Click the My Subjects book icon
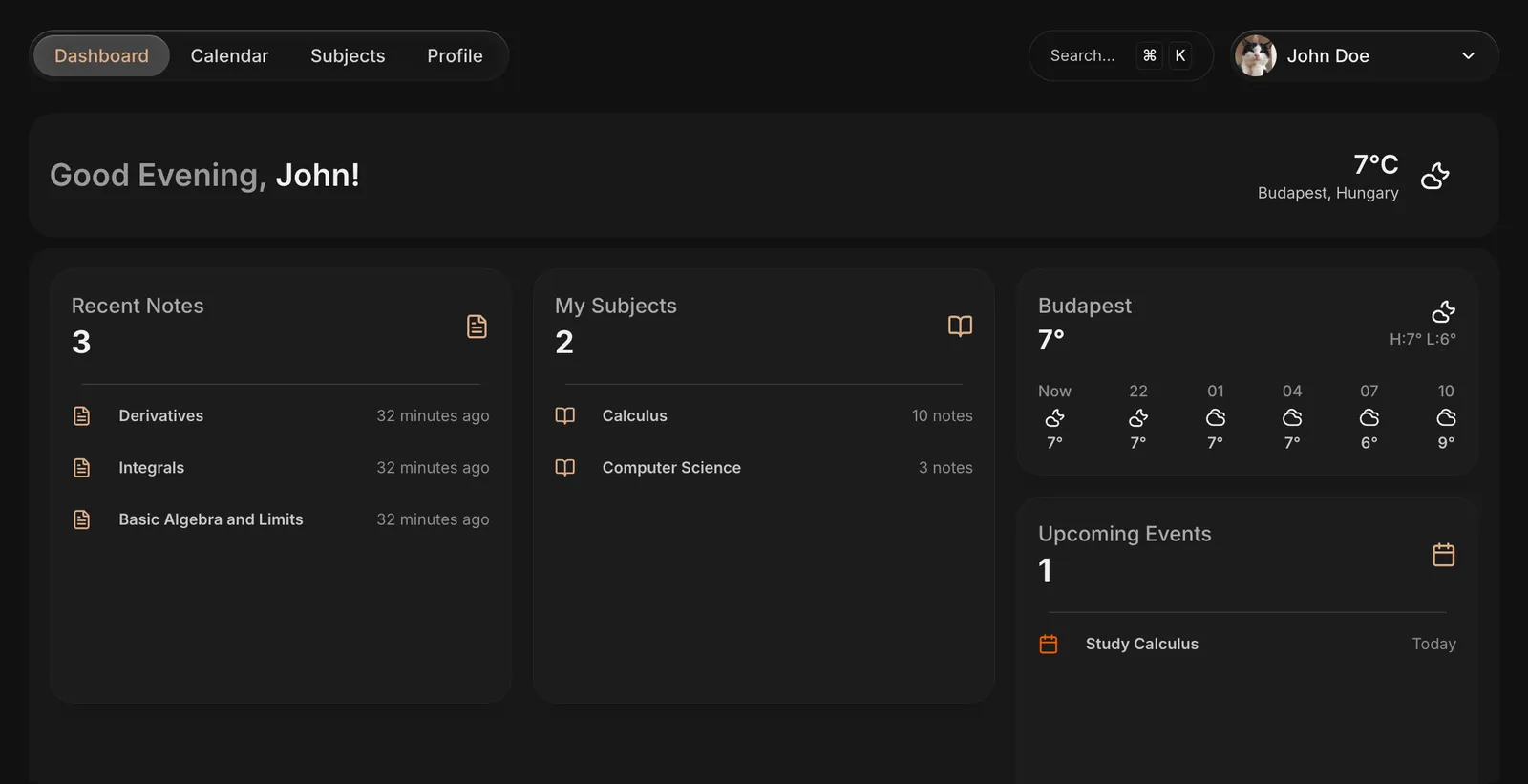This screenshot has height=784, width=1528. [x=960, y=327]
